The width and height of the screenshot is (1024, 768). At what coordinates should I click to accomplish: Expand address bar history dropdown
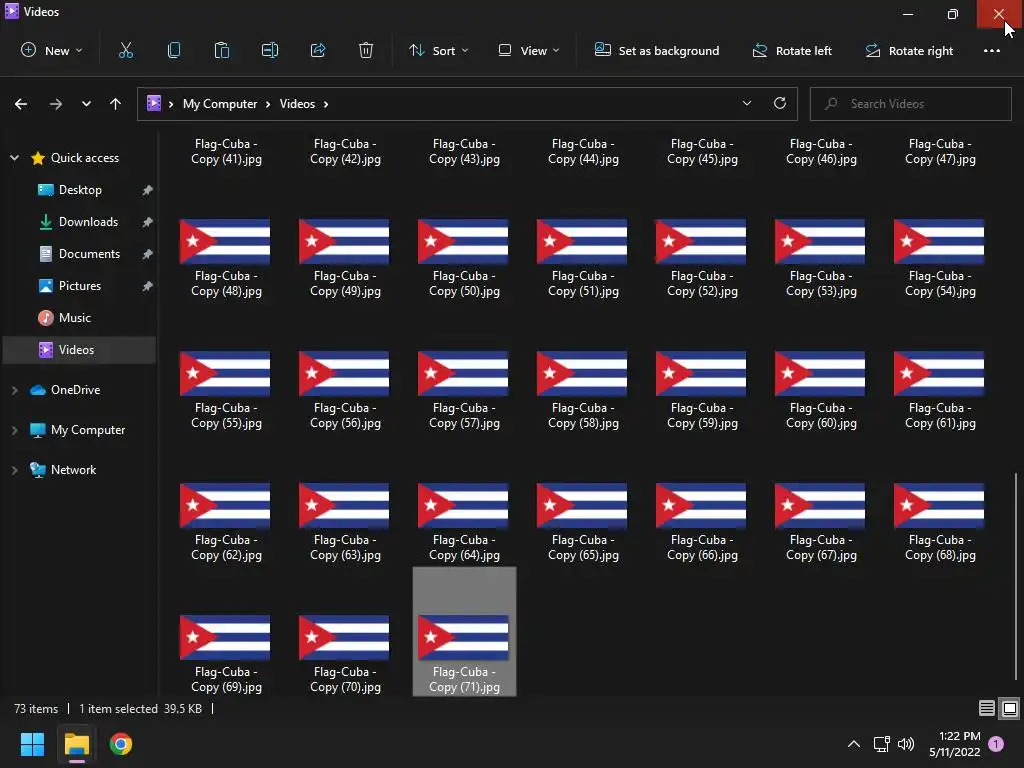coord(746,103)
